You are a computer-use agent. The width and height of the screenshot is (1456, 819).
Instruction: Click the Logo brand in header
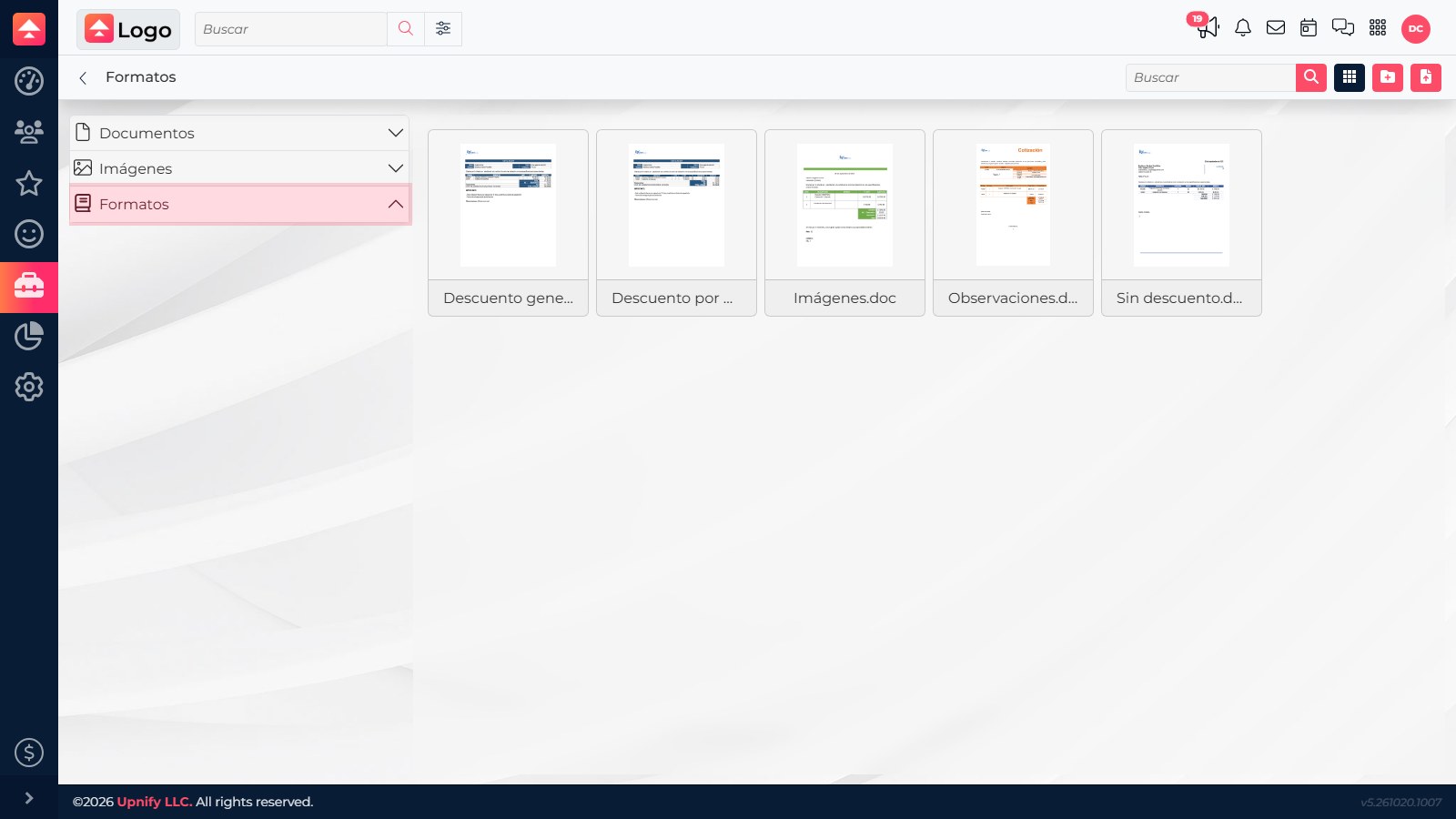(128, 29)
